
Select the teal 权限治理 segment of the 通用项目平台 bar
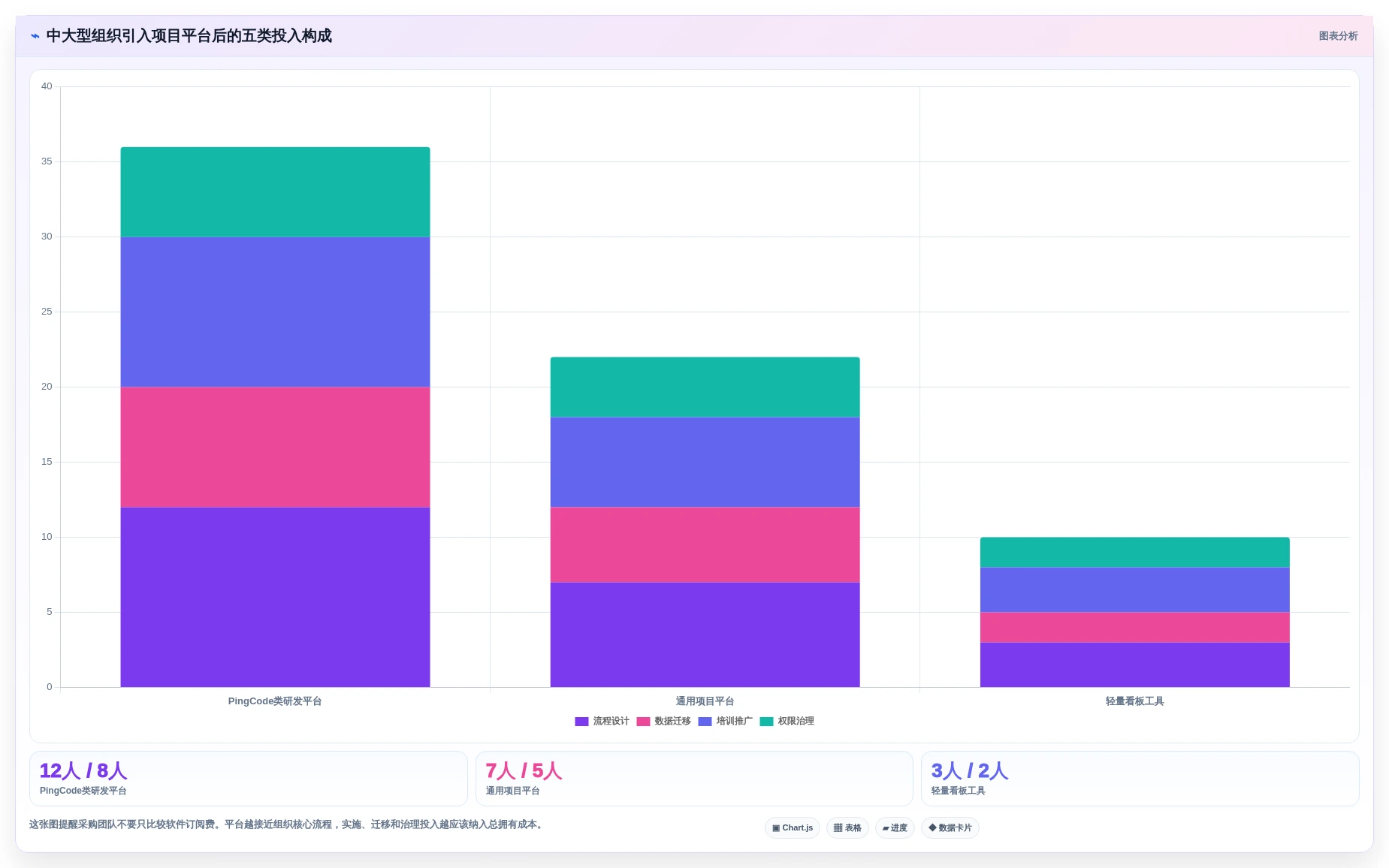705,387
